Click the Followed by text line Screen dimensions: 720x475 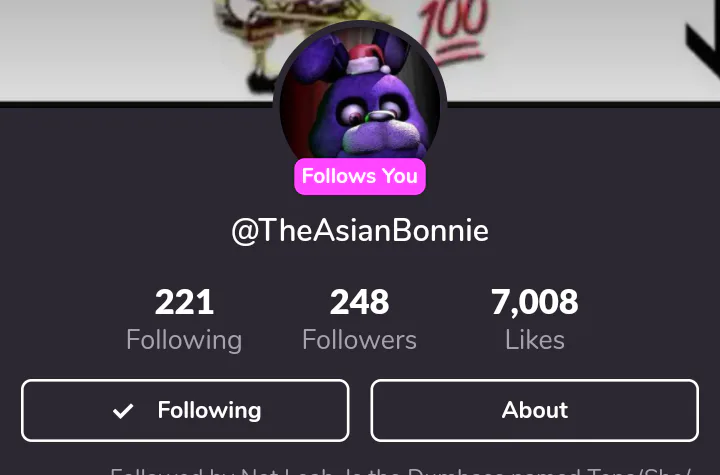tap(400, 471)
